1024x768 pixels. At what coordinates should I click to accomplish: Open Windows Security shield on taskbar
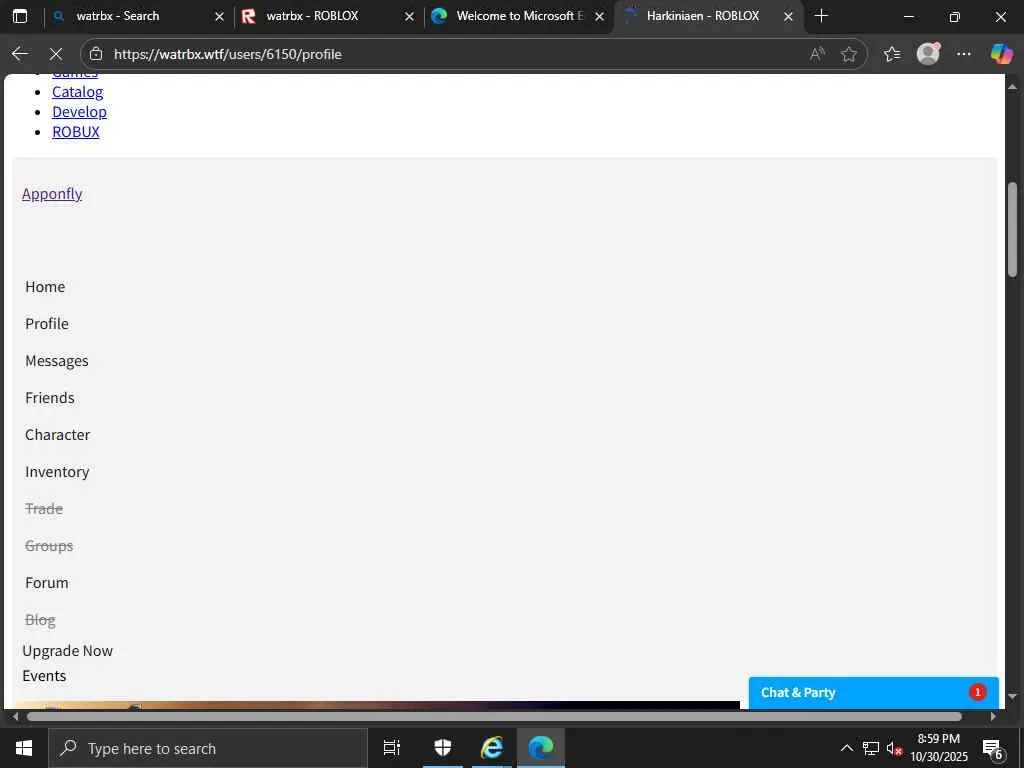coord(443,748)
